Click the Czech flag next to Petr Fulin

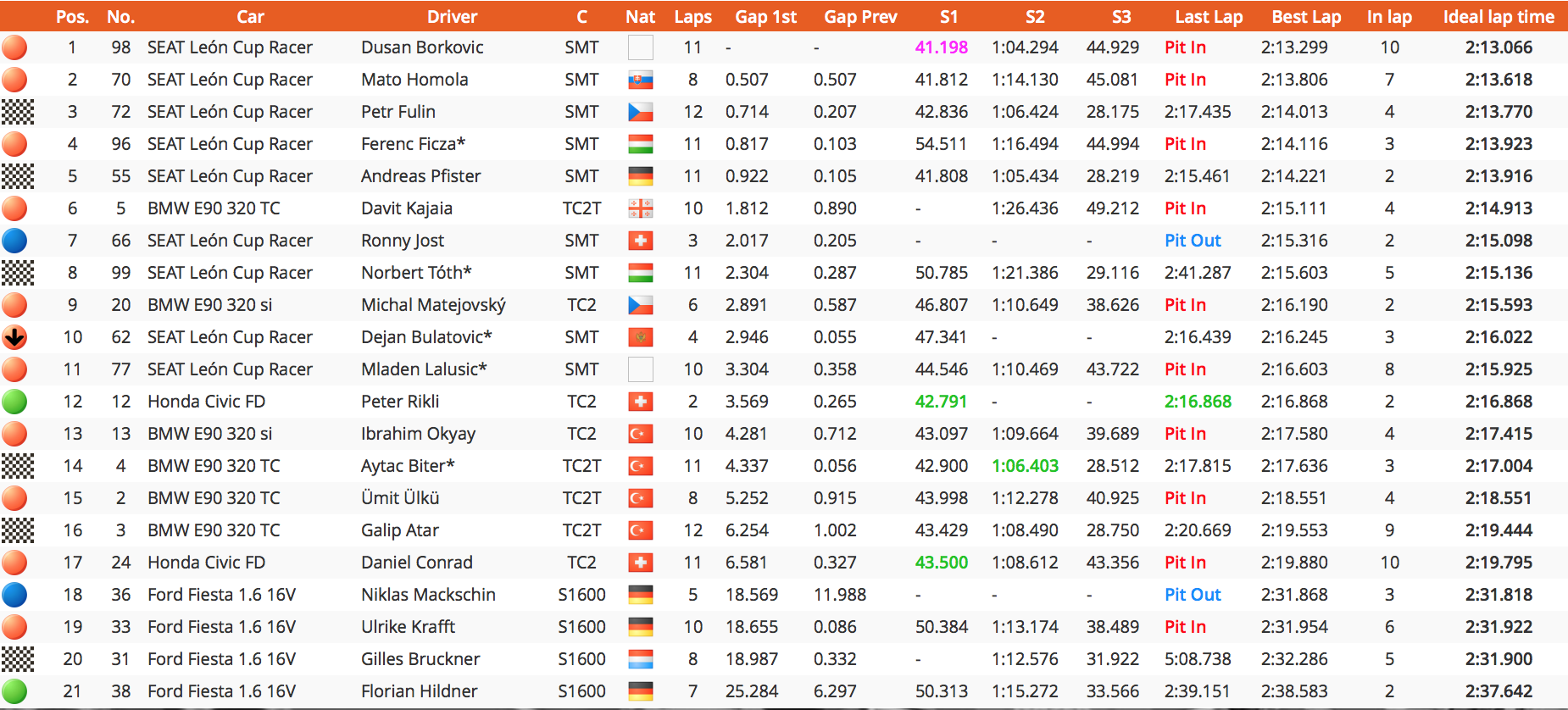point(641,112)
